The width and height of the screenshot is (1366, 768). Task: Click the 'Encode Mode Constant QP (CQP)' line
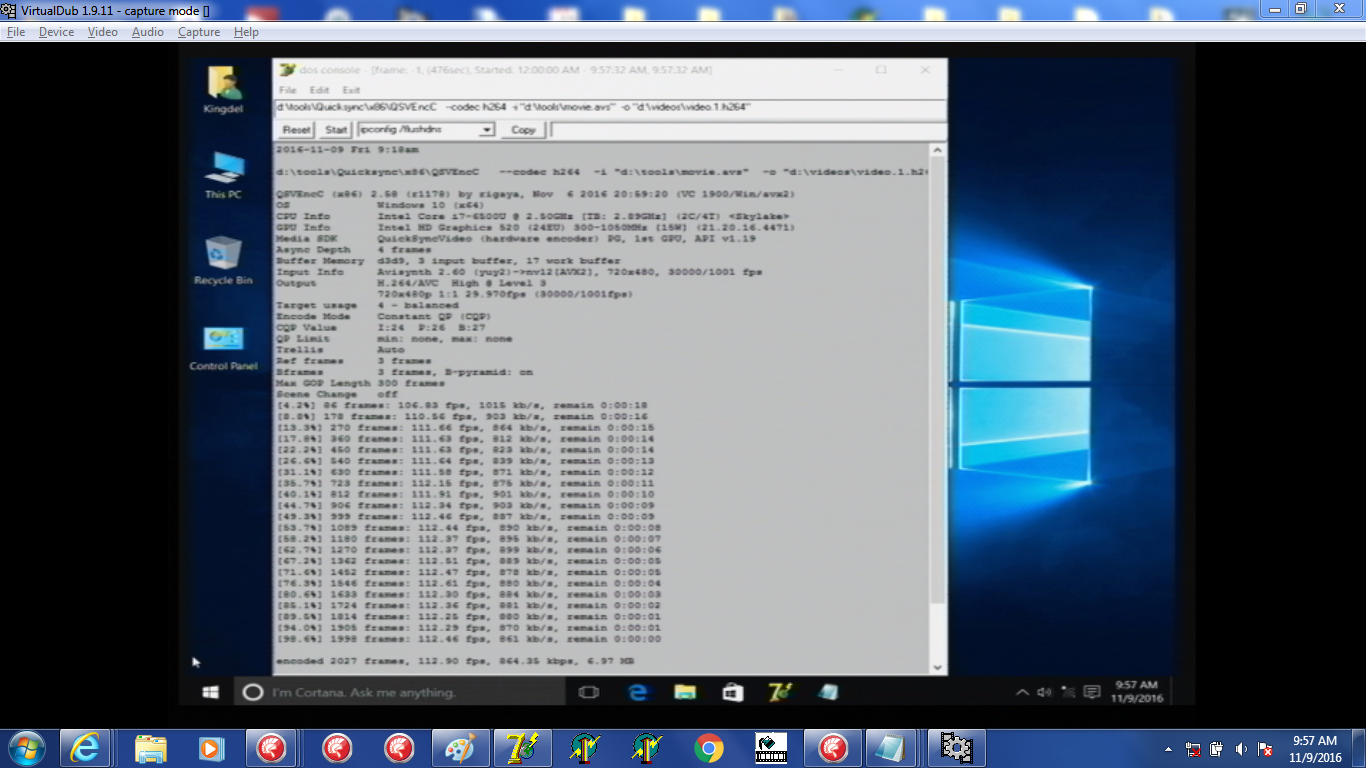click(x=385, y=316)
